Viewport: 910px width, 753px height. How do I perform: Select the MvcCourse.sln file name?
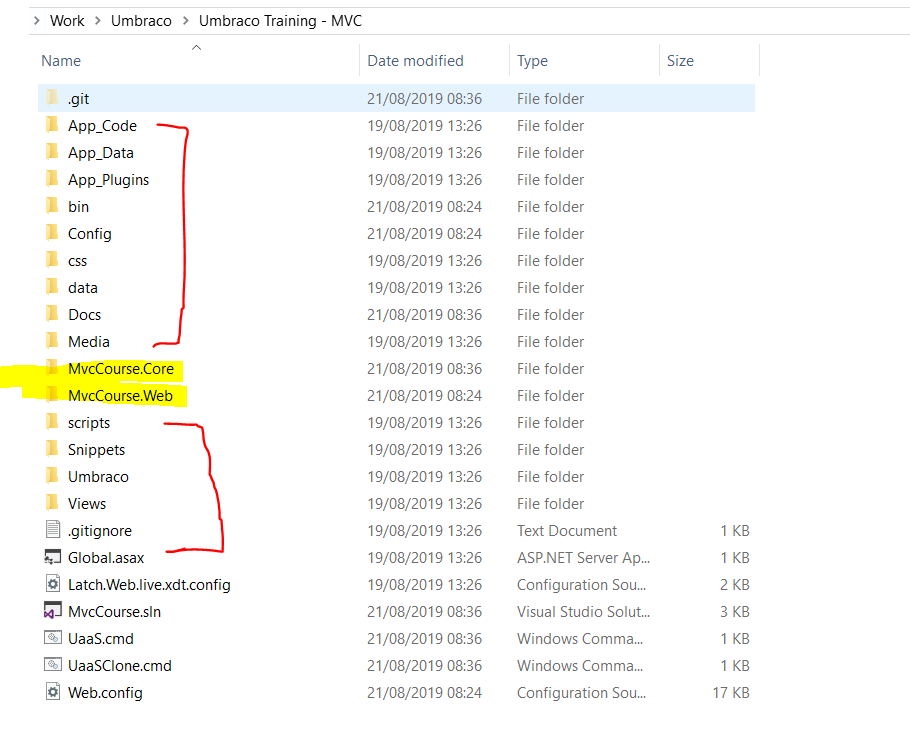click(114, 611)
